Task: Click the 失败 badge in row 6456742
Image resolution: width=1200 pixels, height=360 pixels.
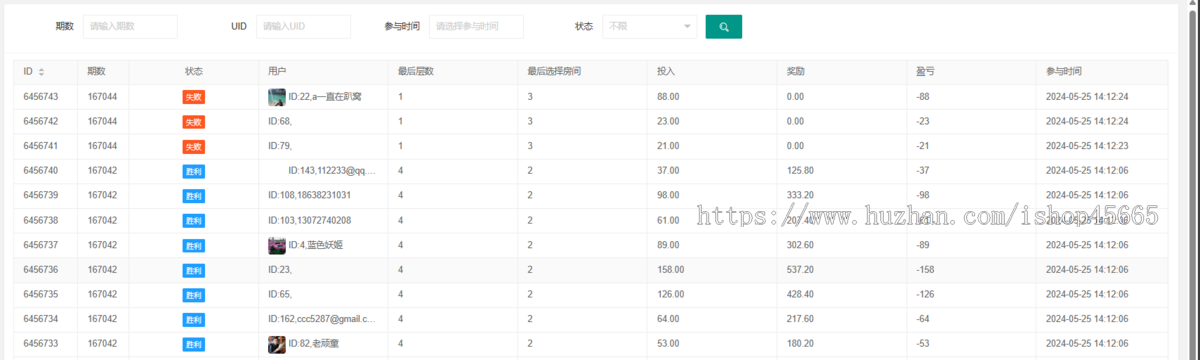Action: (193, 122)
